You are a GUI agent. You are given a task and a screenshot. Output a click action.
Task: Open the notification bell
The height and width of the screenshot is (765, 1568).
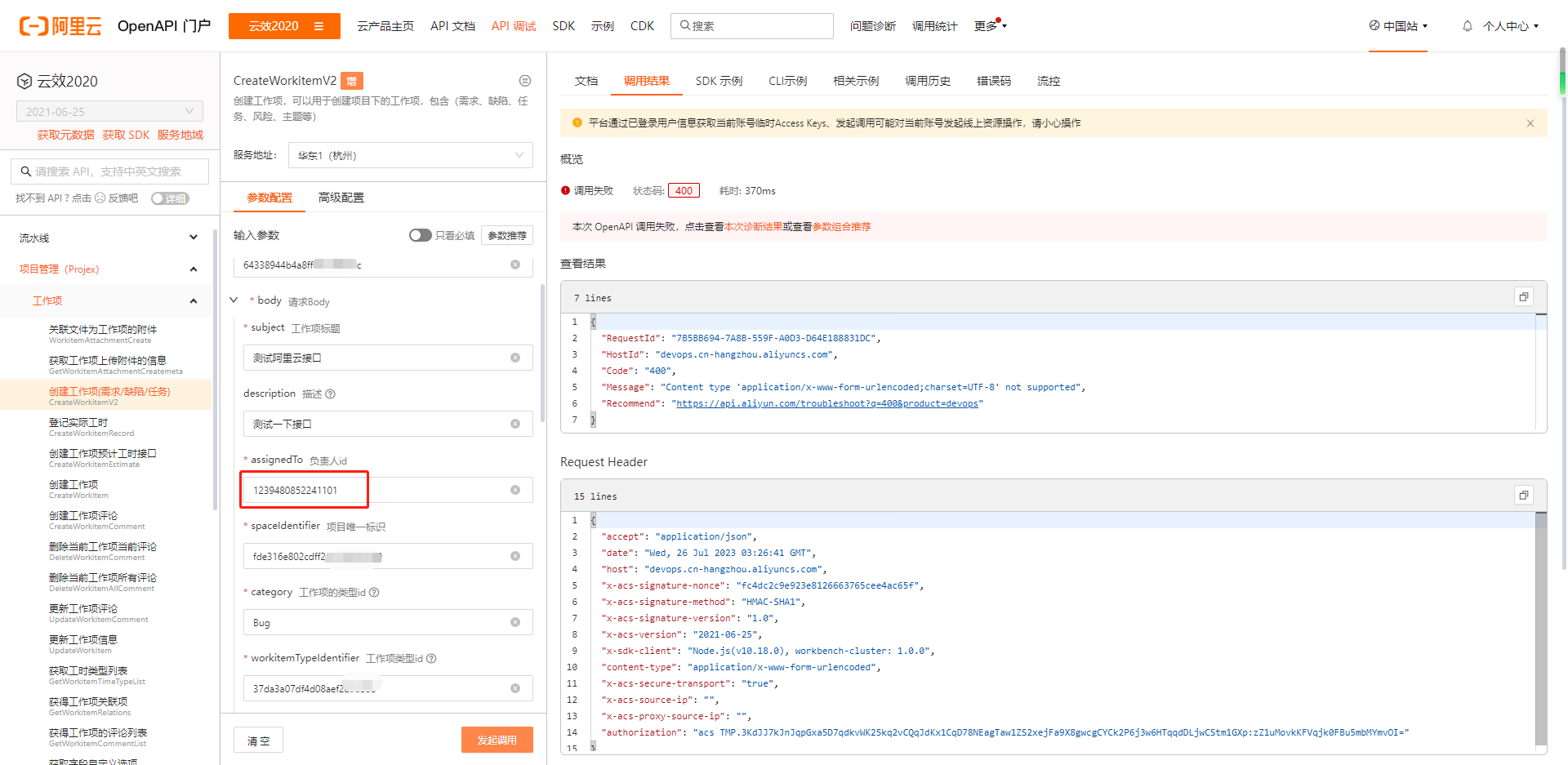(1467, 26)
